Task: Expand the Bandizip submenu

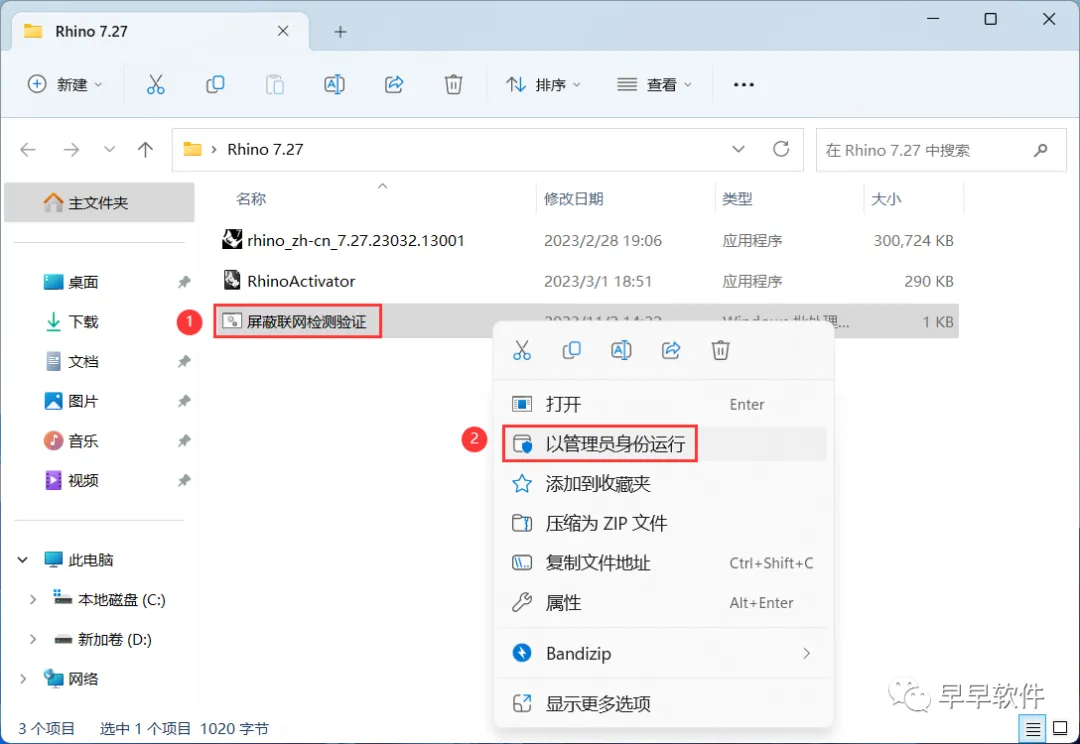Action: (807, 653)
